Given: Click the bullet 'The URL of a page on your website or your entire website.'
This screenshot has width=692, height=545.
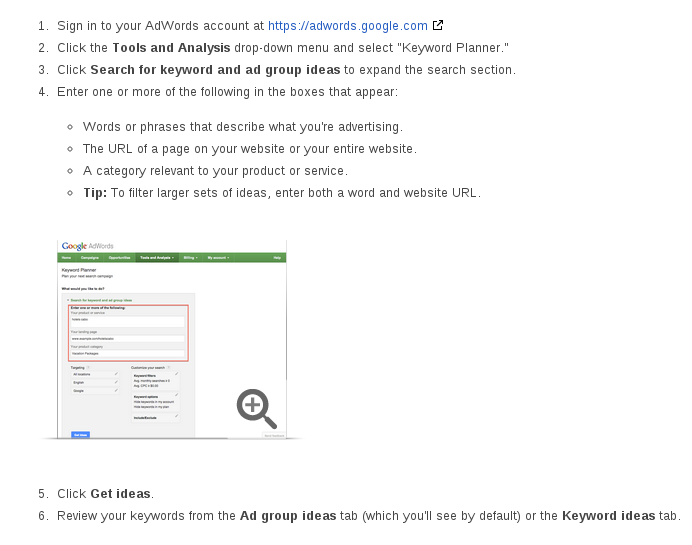Looking at the screenshot, I should tap(250, 149).
